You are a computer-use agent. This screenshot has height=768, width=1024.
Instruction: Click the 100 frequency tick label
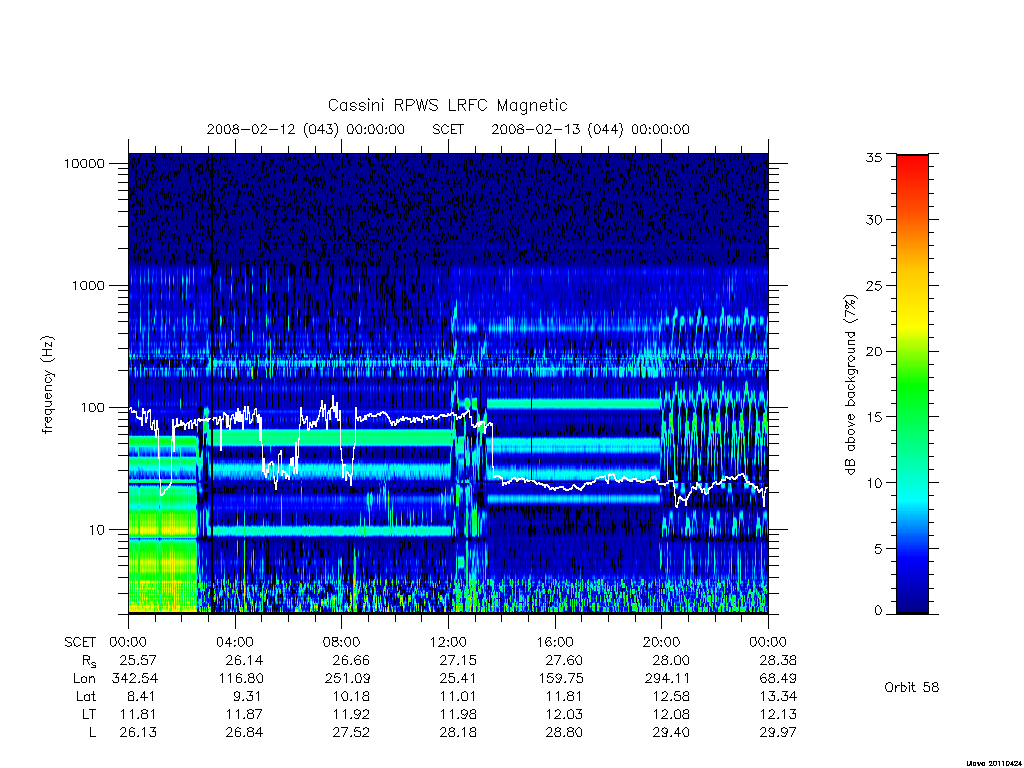[92, 408]
